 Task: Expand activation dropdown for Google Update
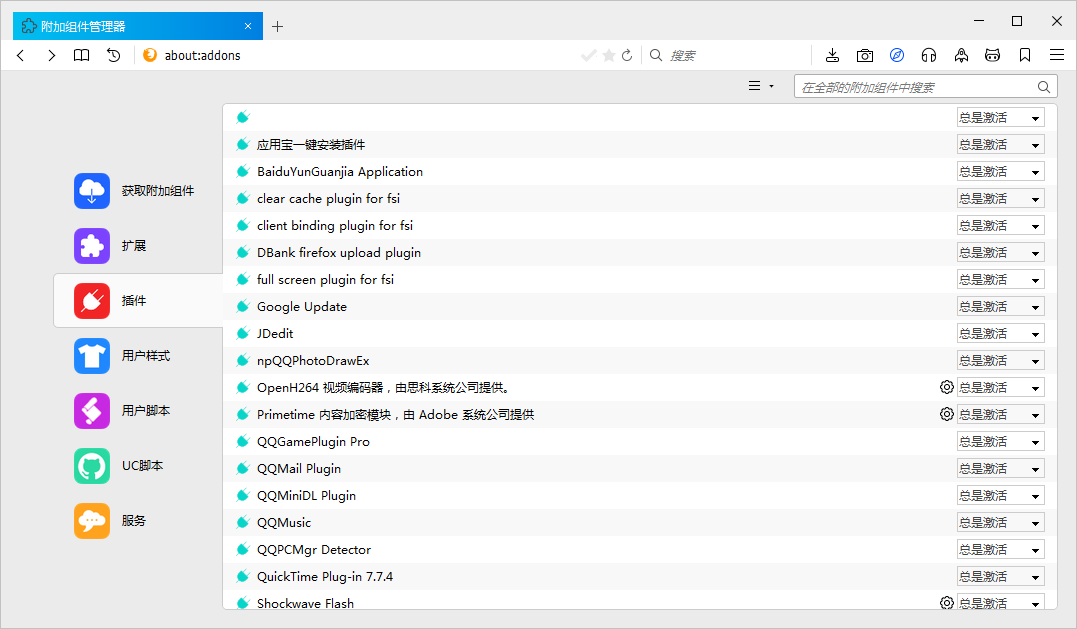click(1001, 306)
